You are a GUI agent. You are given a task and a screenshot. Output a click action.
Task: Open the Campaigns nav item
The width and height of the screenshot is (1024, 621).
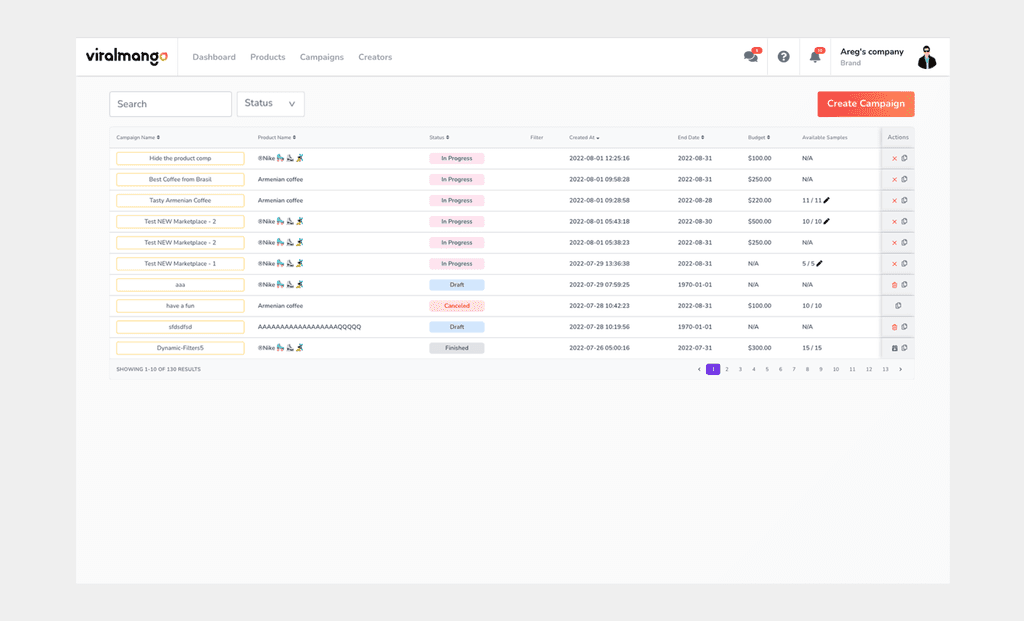tap(321, 57)
